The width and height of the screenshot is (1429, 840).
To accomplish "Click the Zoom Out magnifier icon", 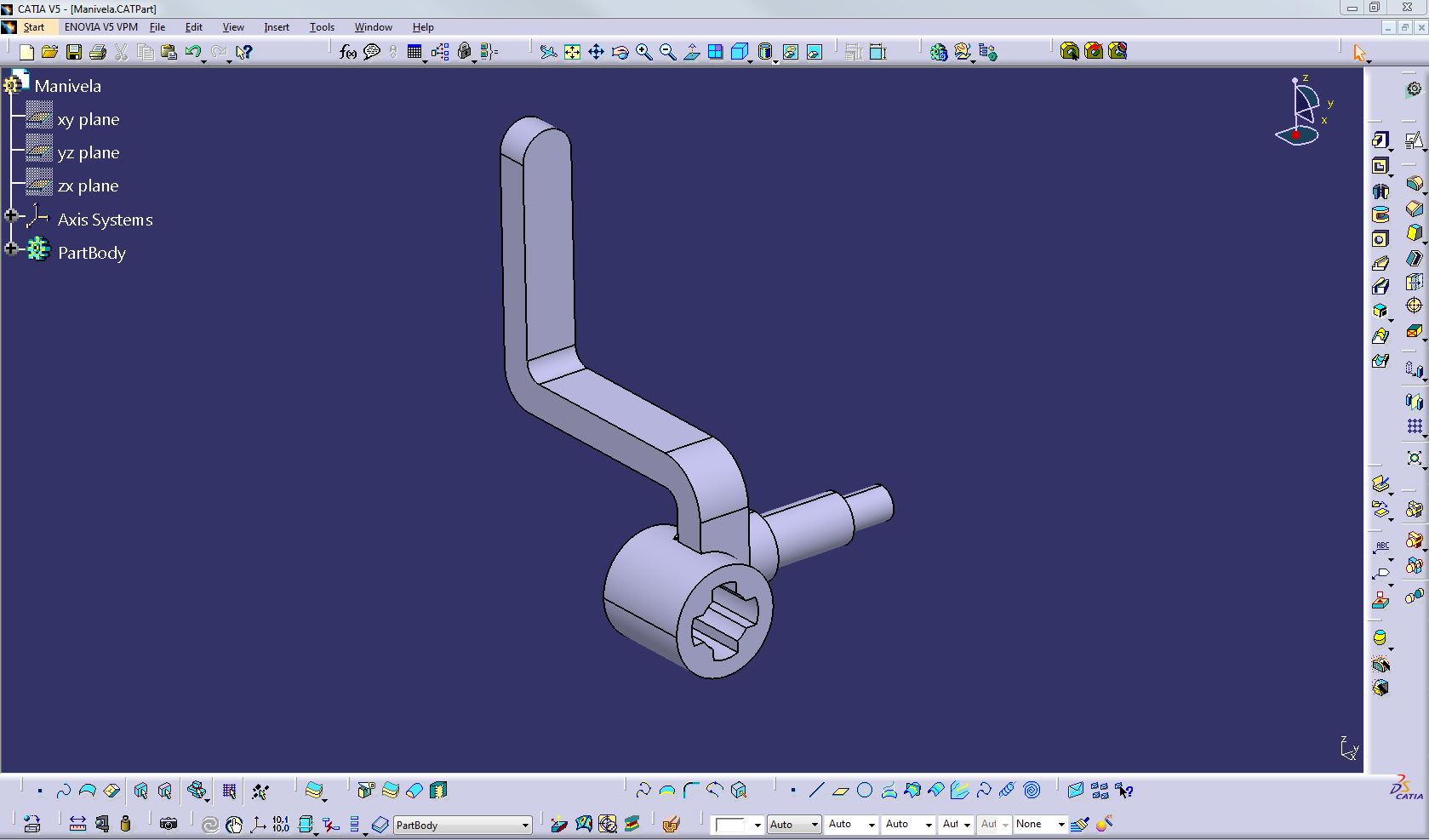I will click(x=667, y=52).
